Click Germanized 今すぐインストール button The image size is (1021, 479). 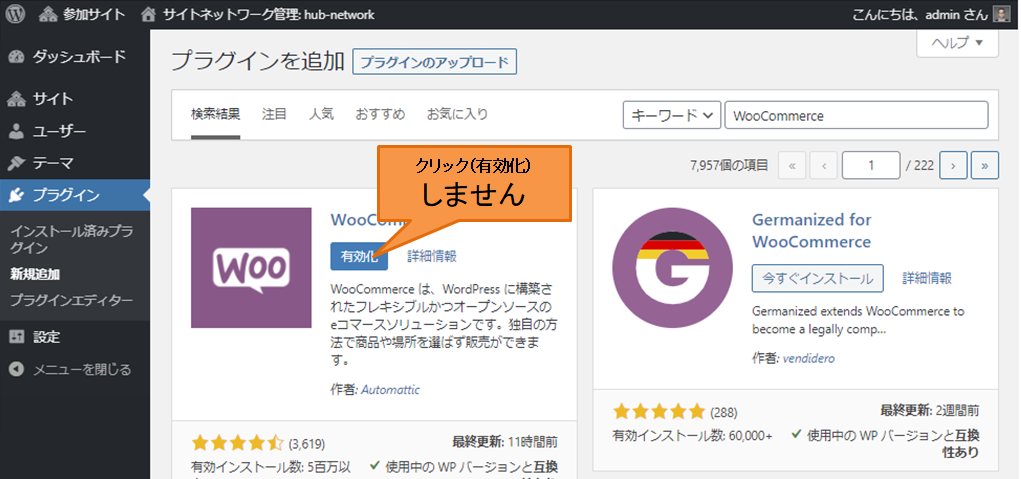click(817, 278)
